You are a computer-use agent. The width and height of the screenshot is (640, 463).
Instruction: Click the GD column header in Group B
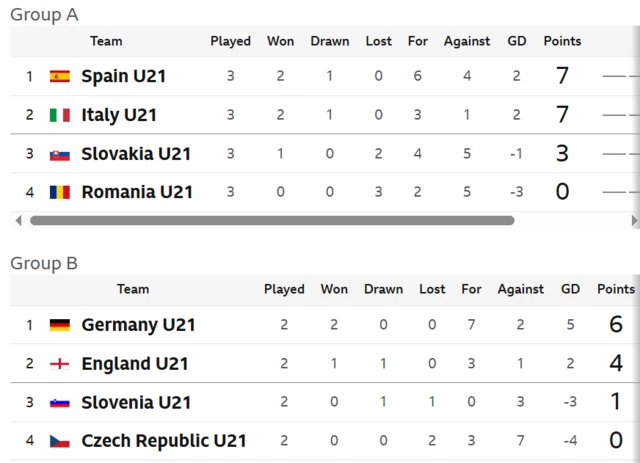coord(570,289)
